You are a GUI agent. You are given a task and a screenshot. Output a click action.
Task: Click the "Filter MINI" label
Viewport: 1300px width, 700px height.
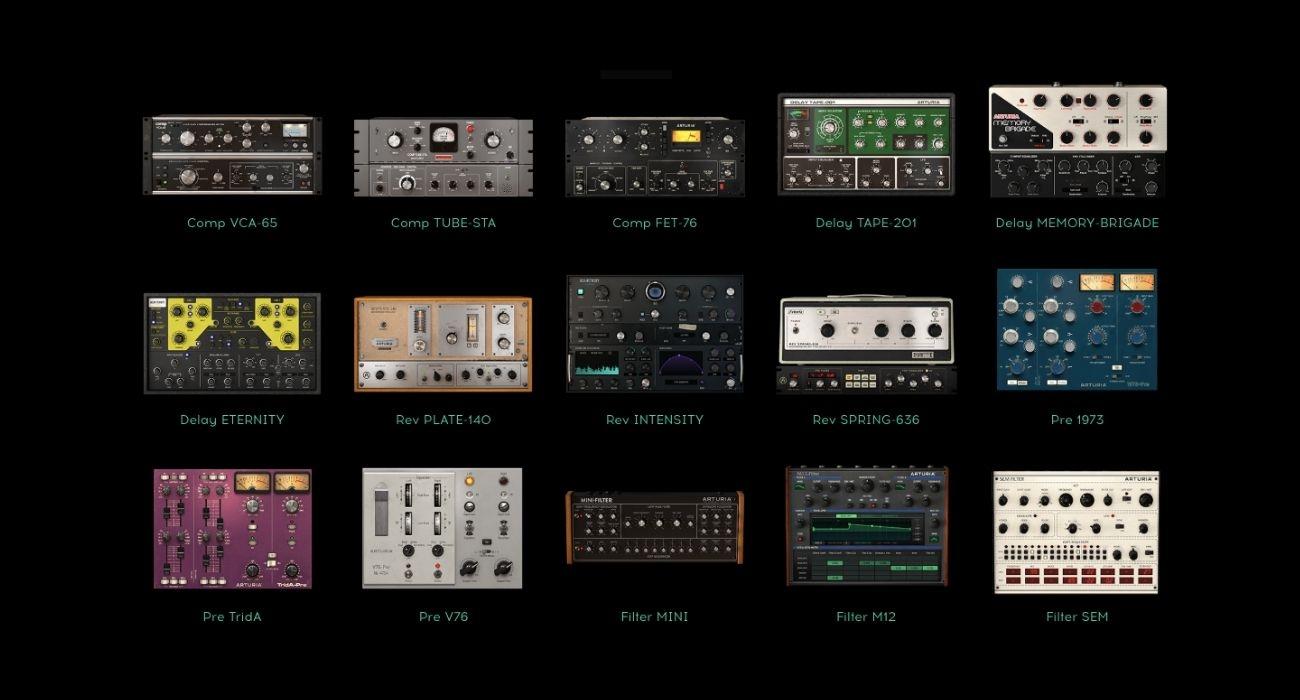tap(655, 617)
